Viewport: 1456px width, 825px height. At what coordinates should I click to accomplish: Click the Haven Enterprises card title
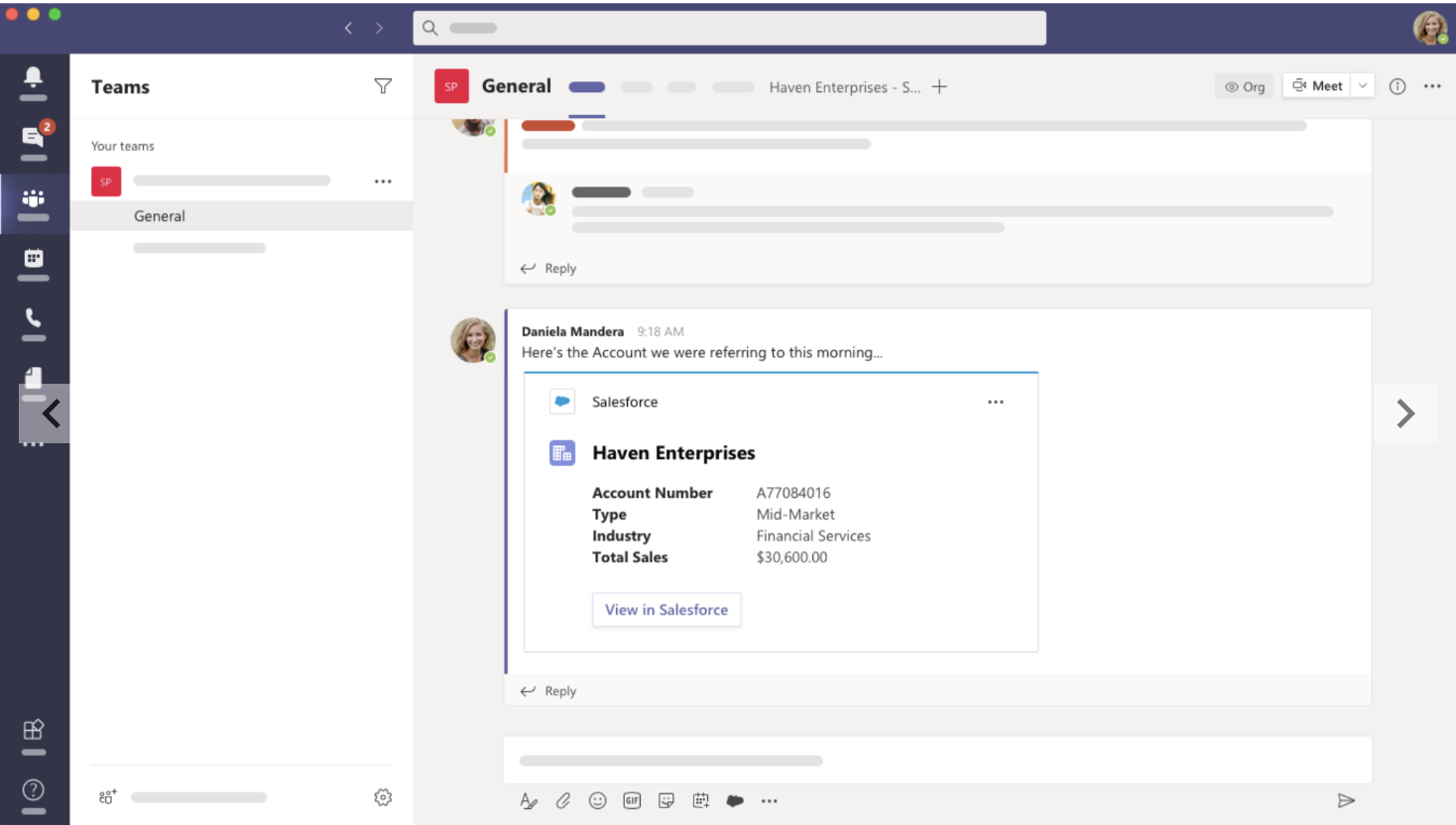tap(673, 453)
